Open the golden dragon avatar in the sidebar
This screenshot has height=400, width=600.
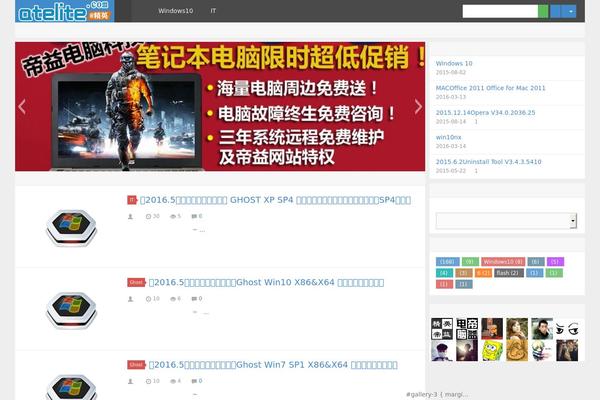pos(517,351)
